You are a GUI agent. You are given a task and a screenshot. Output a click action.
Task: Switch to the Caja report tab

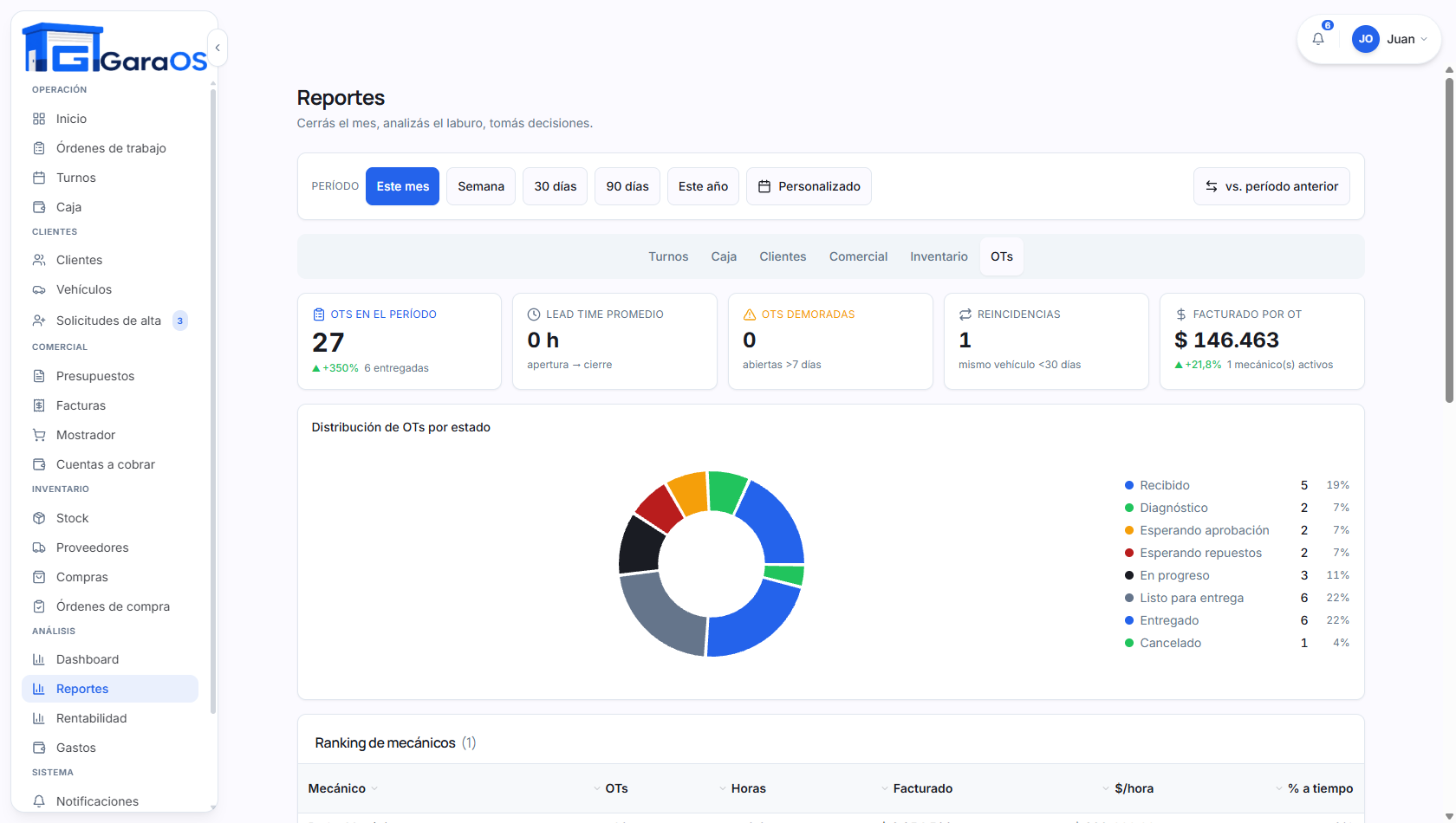tap(724, 256)
